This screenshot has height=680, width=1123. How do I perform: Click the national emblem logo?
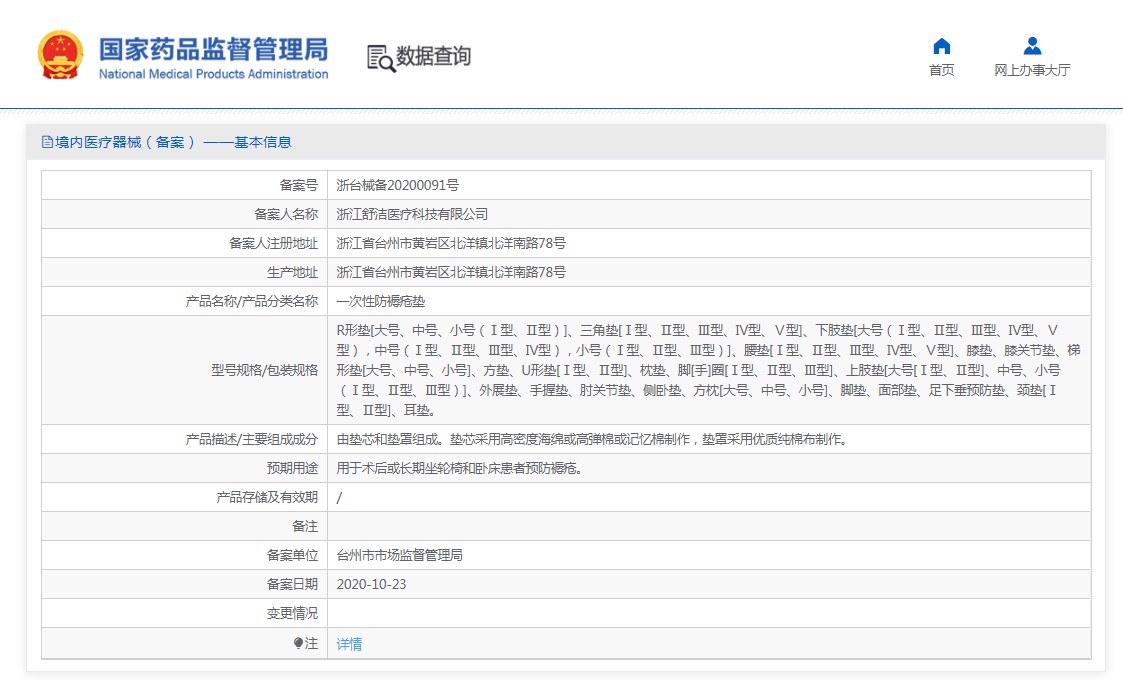coord(60,55)
